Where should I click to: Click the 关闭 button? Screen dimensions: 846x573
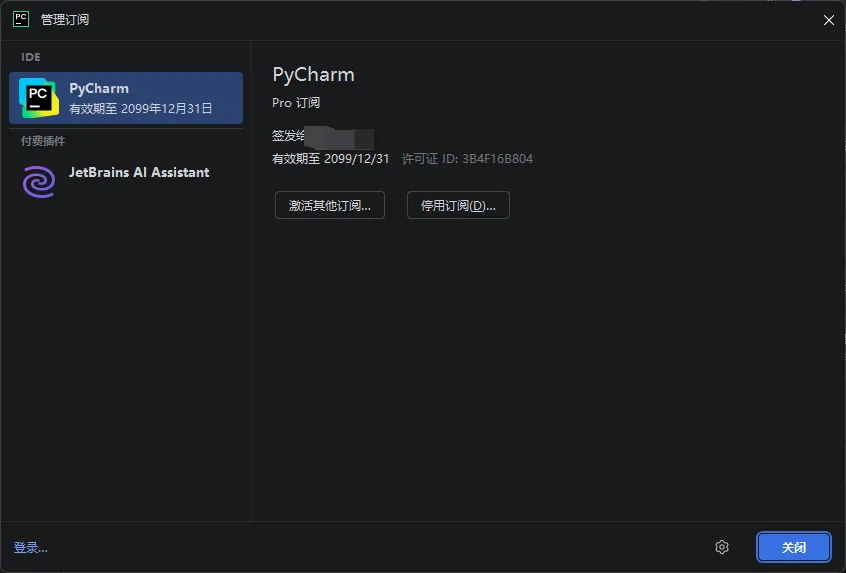(x=794, y=547)
